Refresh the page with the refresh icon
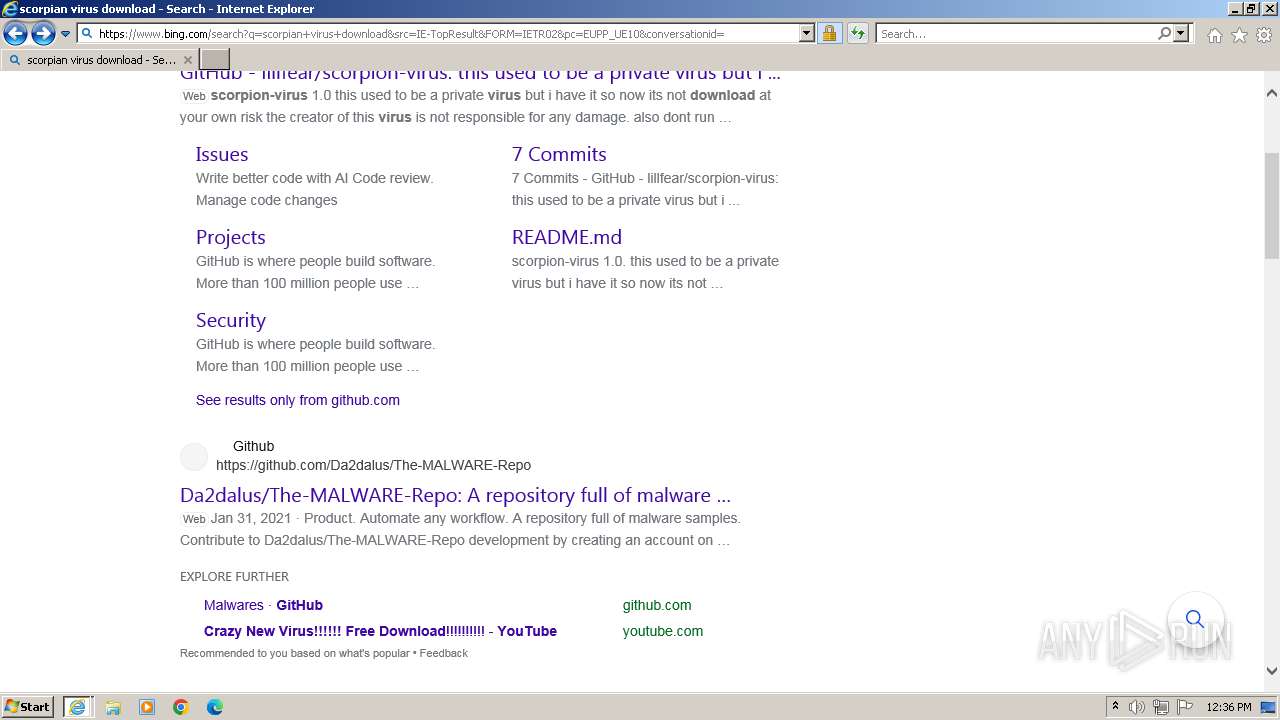This screenshot has width=1280, height=720. [x=857, y=34]
